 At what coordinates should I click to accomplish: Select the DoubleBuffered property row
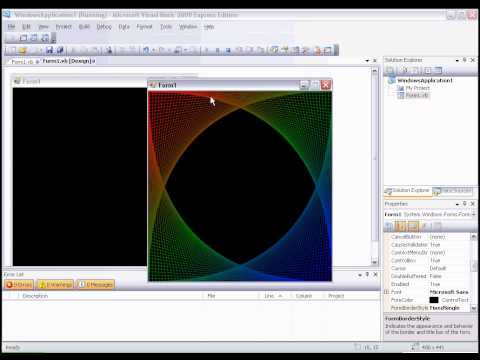coord(429,276)
